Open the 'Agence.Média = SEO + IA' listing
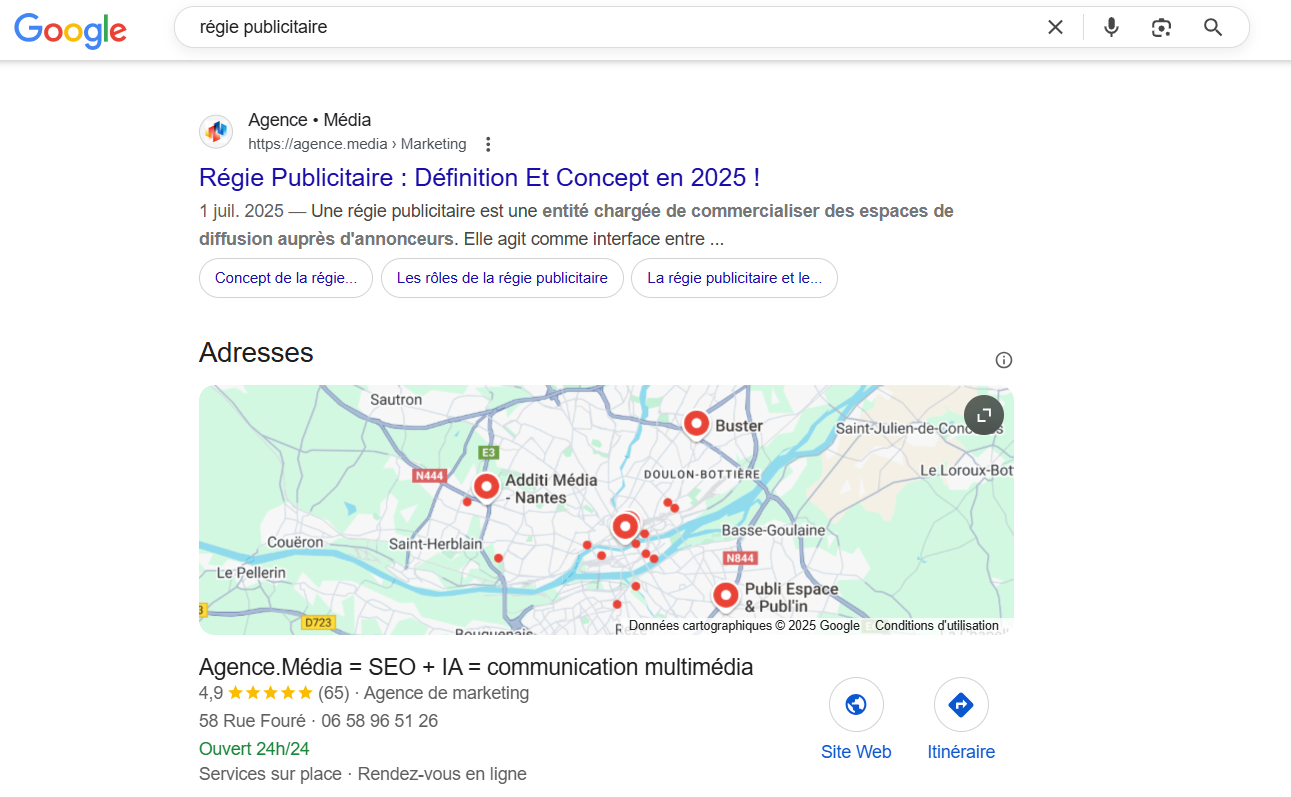1291x797 pixels. pos(476,667)
